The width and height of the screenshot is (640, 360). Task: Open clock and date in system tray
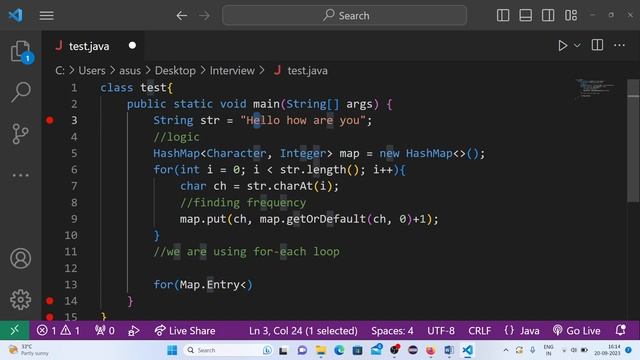coord(607,350)
